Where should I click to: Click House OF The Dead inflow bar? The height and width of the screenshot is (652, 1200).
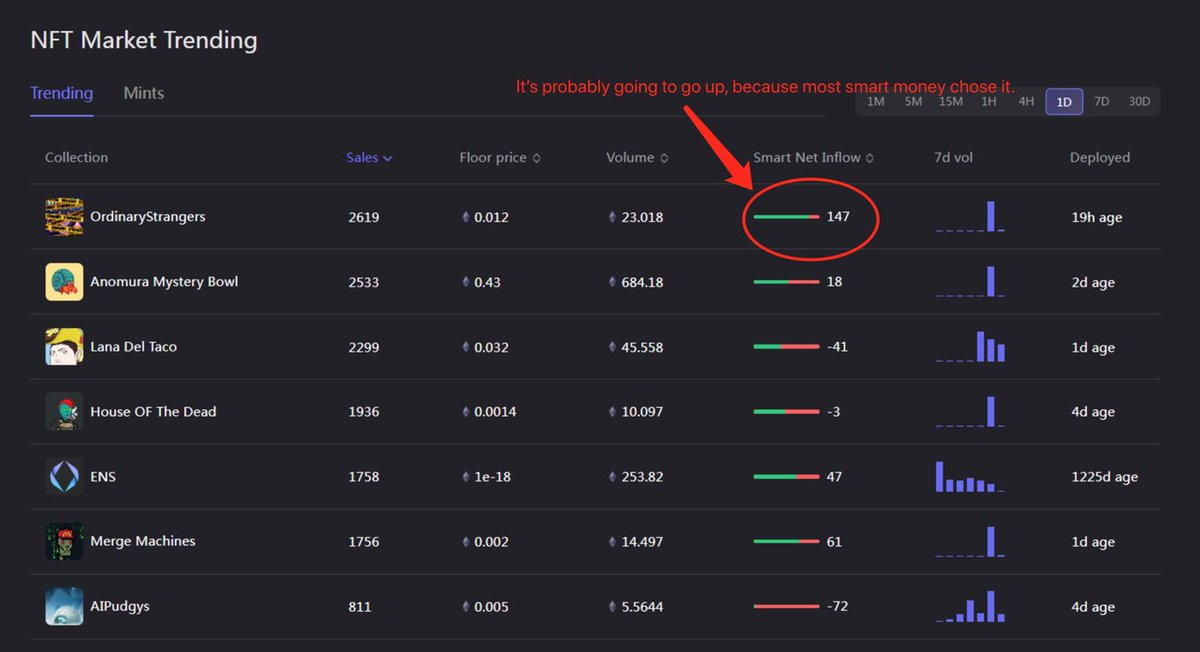786,412
